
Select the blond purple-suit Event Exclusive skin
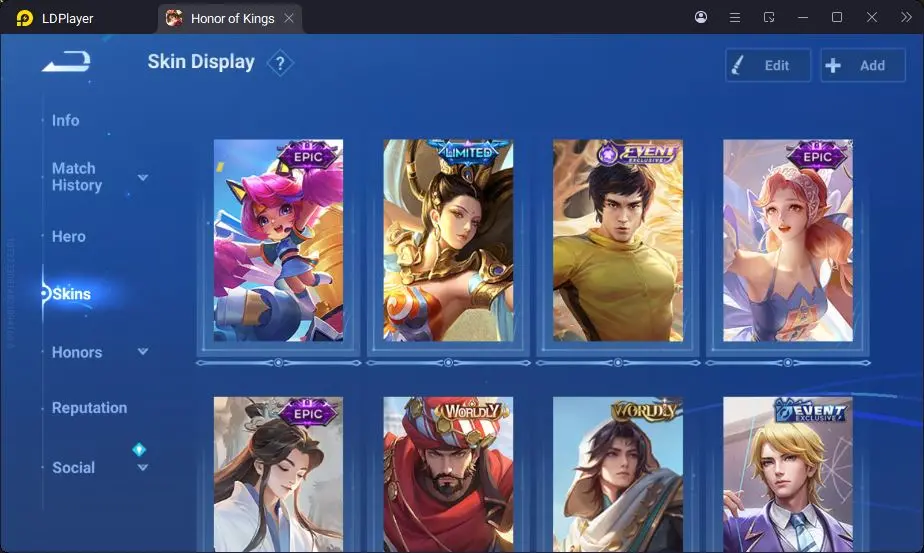point(788,475)
